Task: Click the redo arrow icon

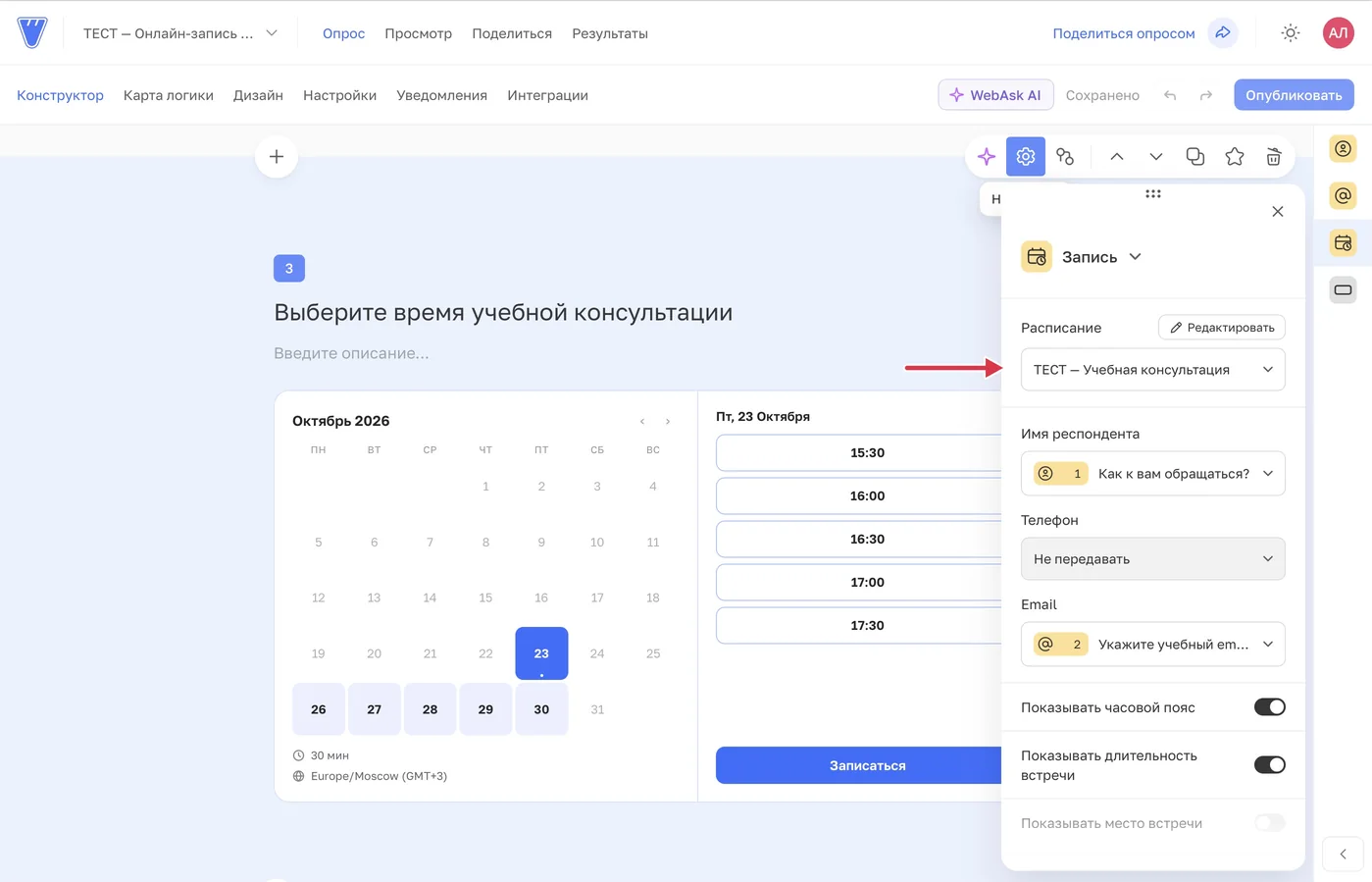Action: click(x=1206, y=95)
